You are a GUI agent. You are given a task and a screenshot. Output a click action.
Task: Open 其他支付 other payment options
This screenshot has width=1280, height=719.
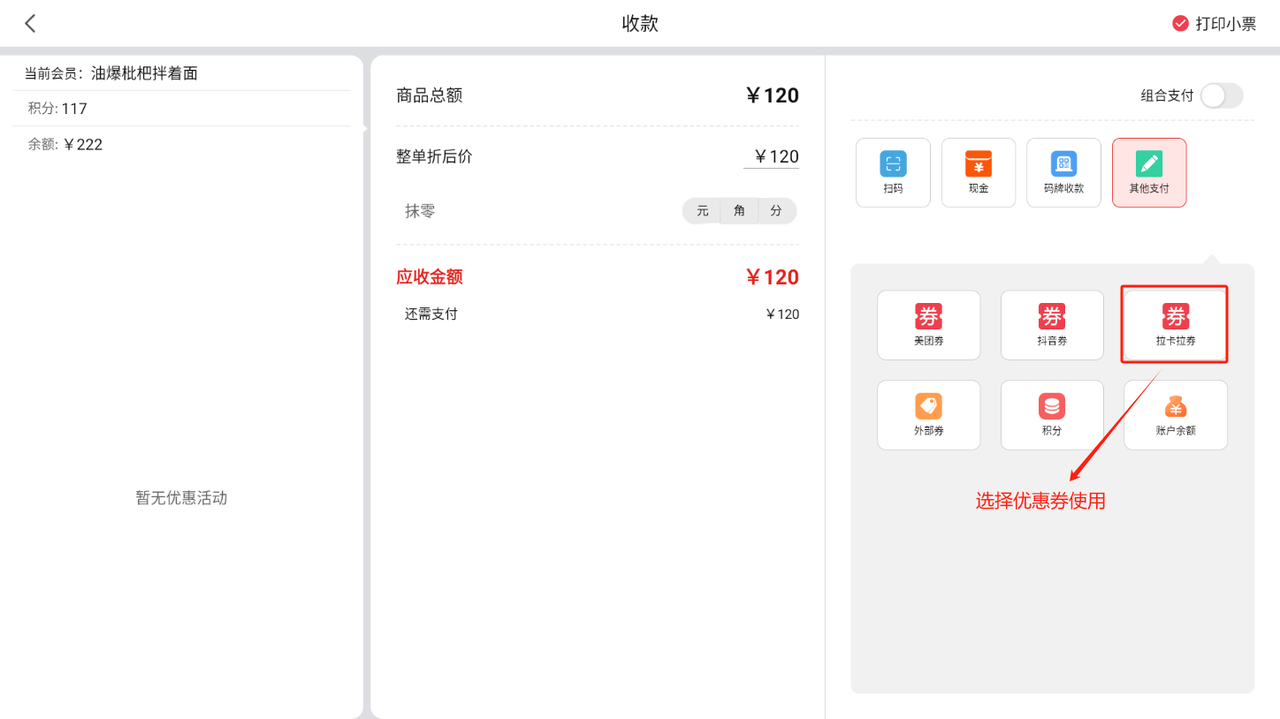(x=1149, y=172)
